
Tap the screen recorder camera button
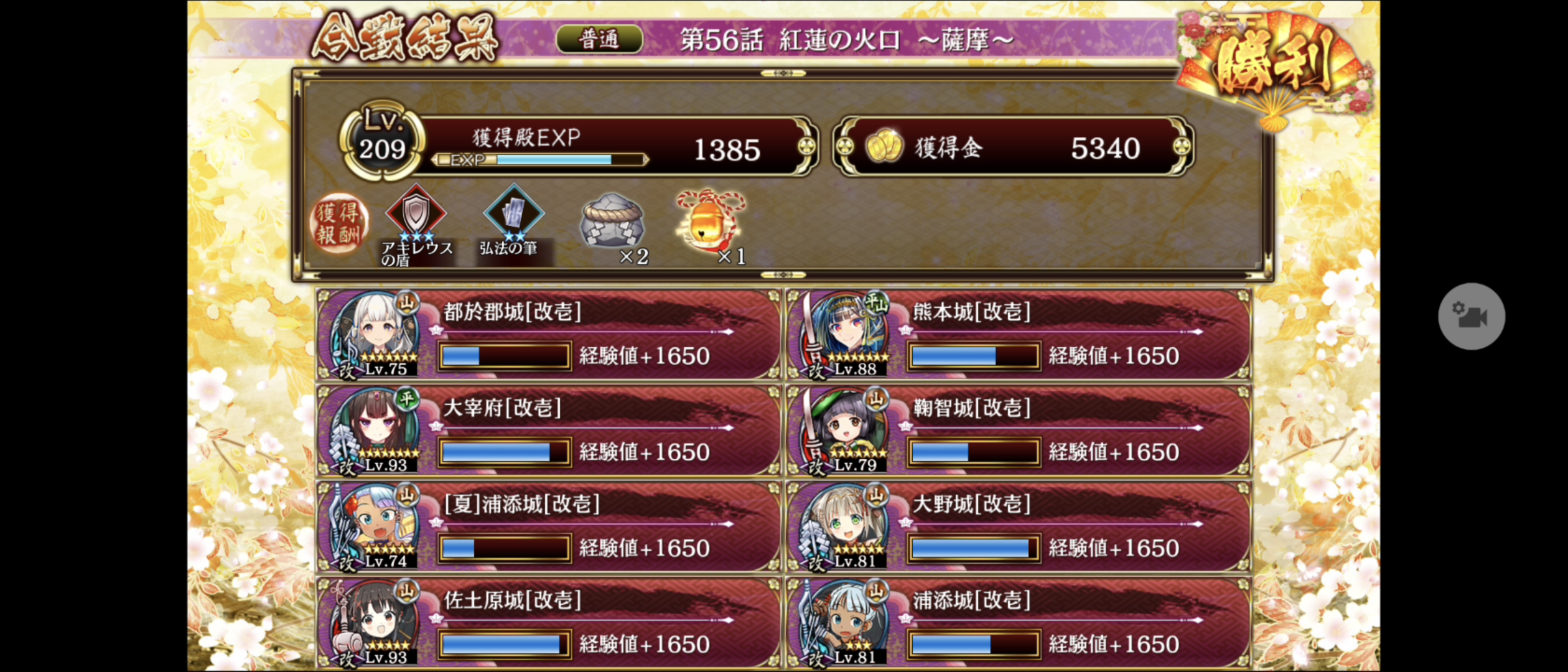(x=1471, y=316)
